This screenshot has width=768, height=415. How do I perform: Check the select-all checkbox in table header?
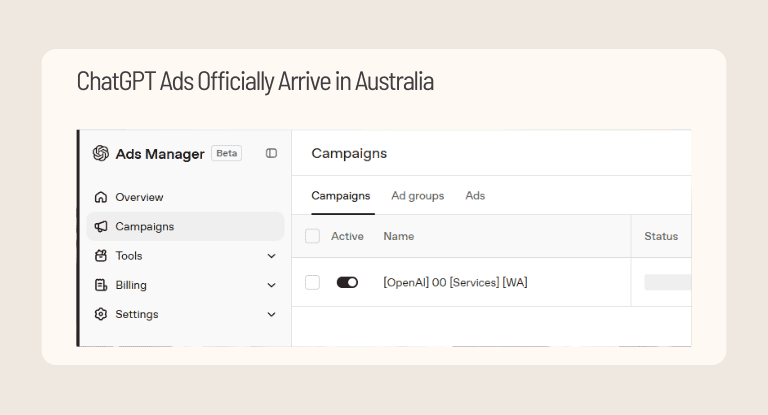pyautogui.click(x=312, y=236)
